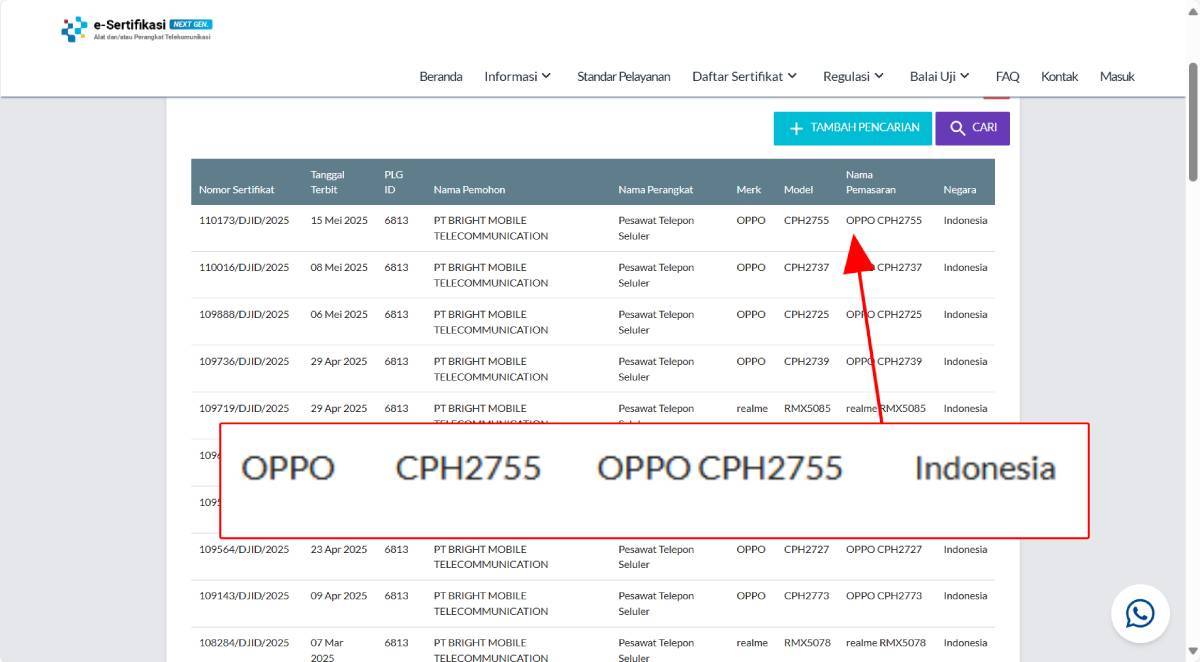The image size is (1200, 662).
Task: Select certificate number 109564/DJID/2025
Action: click(244, 549)
